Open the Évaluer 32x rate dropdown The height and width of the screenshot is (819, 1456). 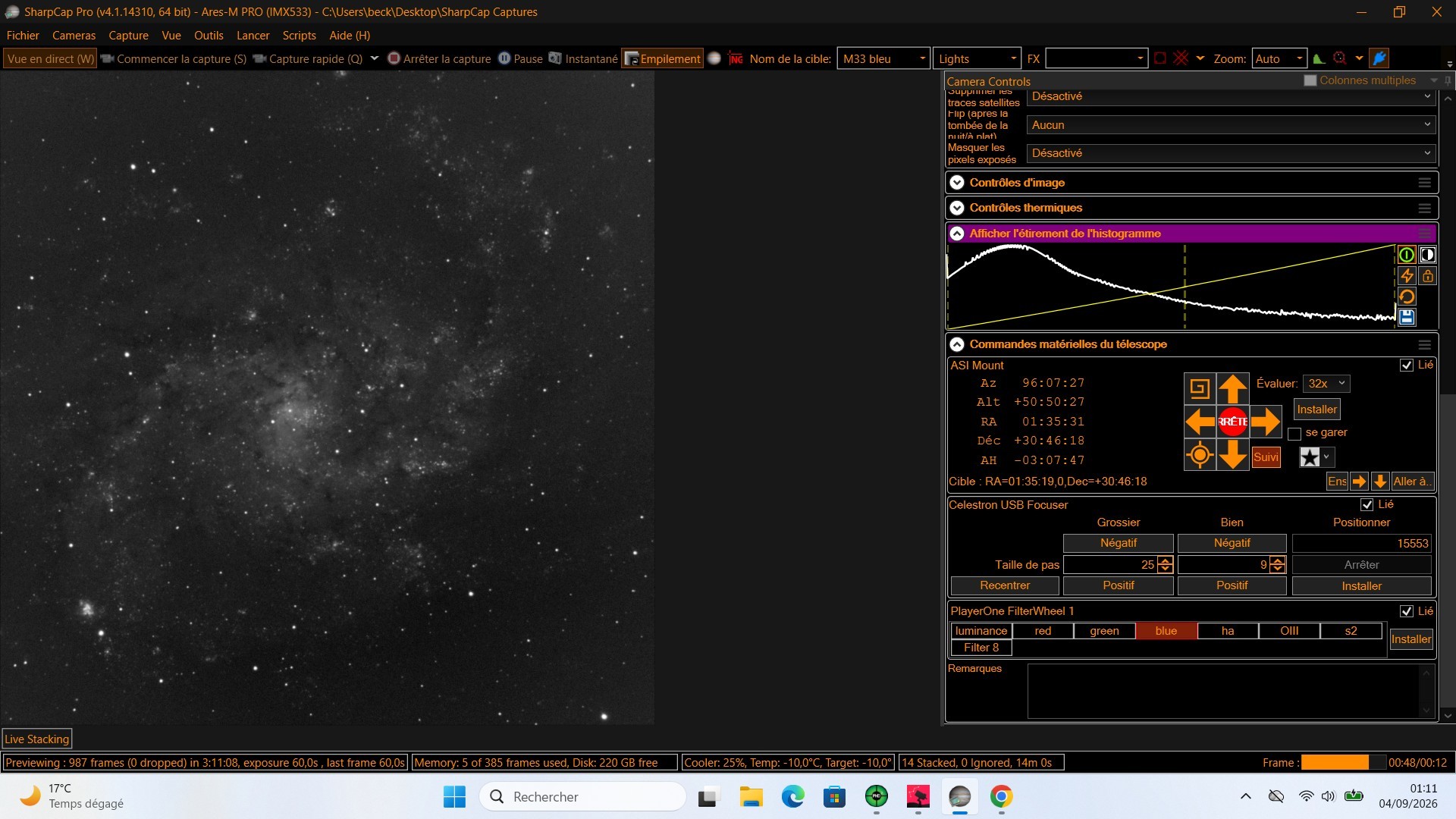pos(1326,384)
